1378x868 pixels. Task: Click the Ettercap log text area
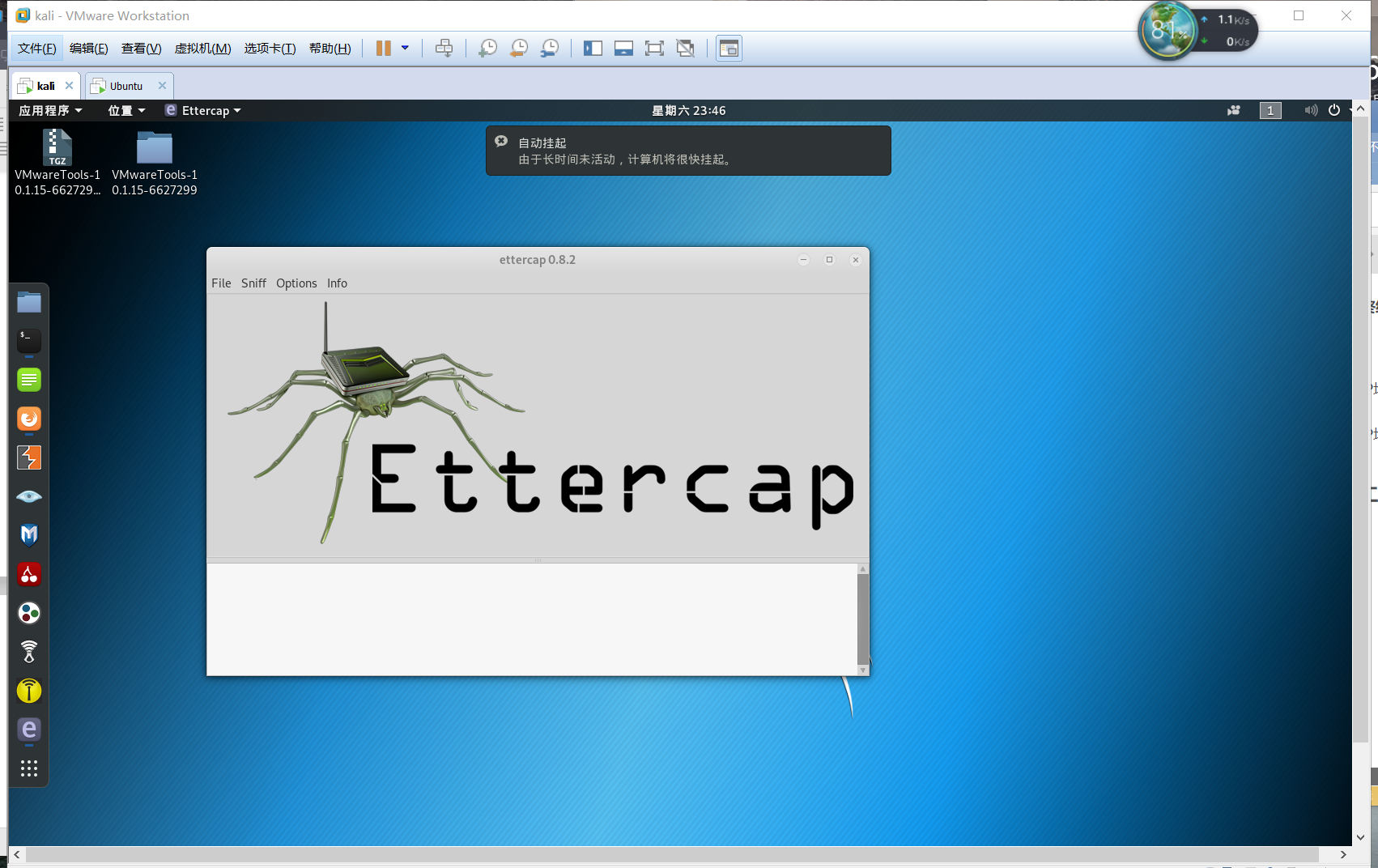[532, 619]
